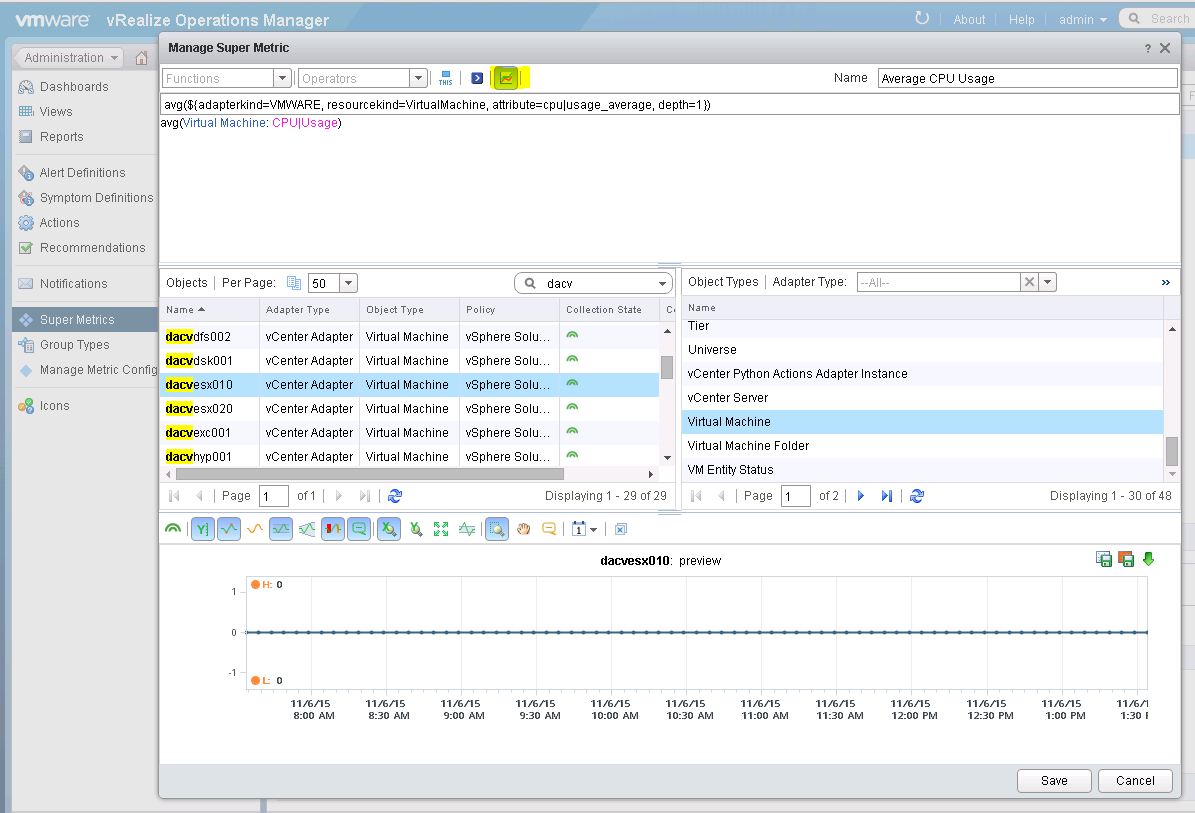The width and height of the screenshot is (1195, 813).
Task: Refresh the Object Types list
Action: [x=917, y=496]
